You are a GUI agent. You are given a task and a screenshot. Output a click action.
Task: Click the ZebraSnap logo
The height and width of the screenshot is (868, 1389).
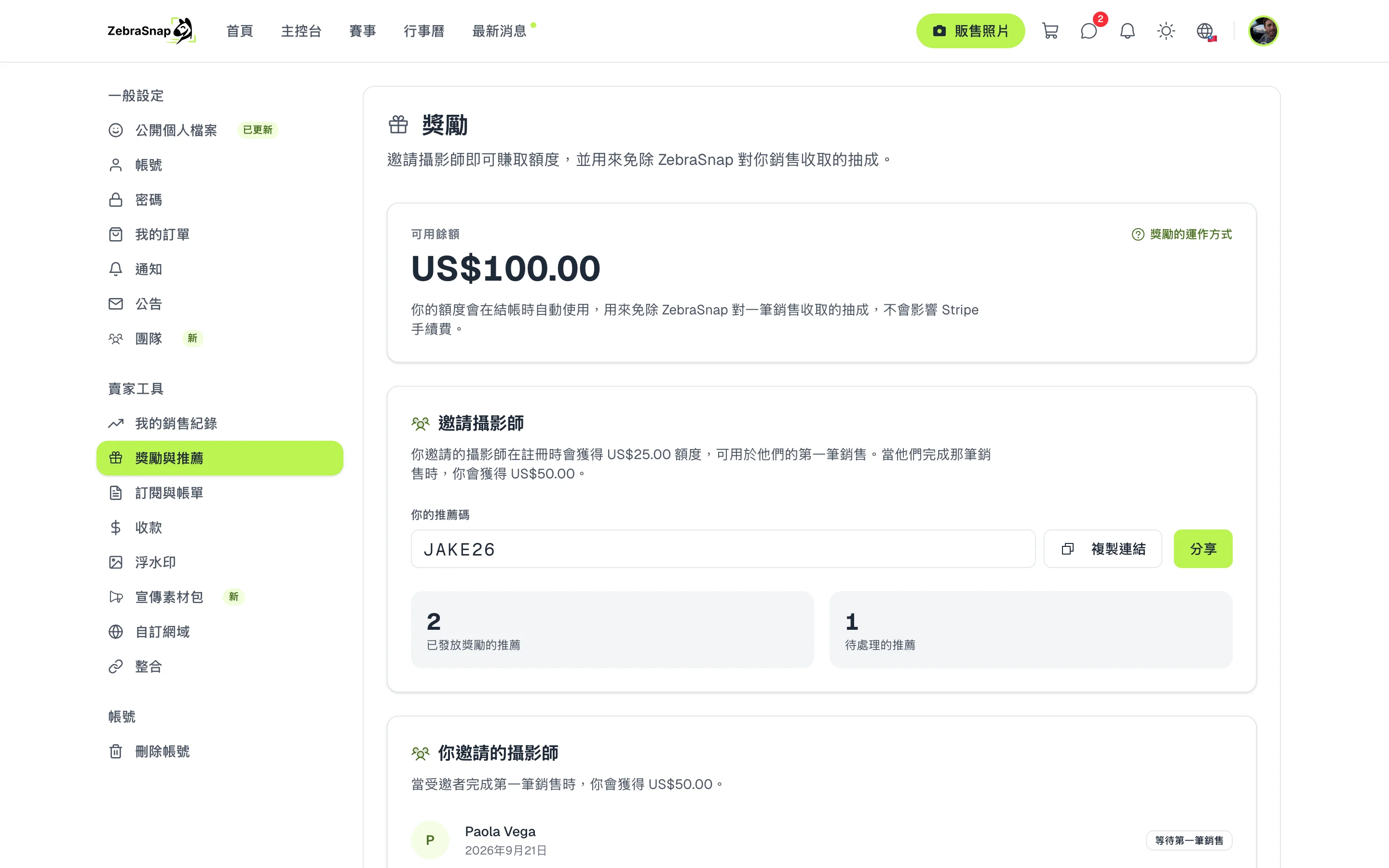click(x=151, y=31)
